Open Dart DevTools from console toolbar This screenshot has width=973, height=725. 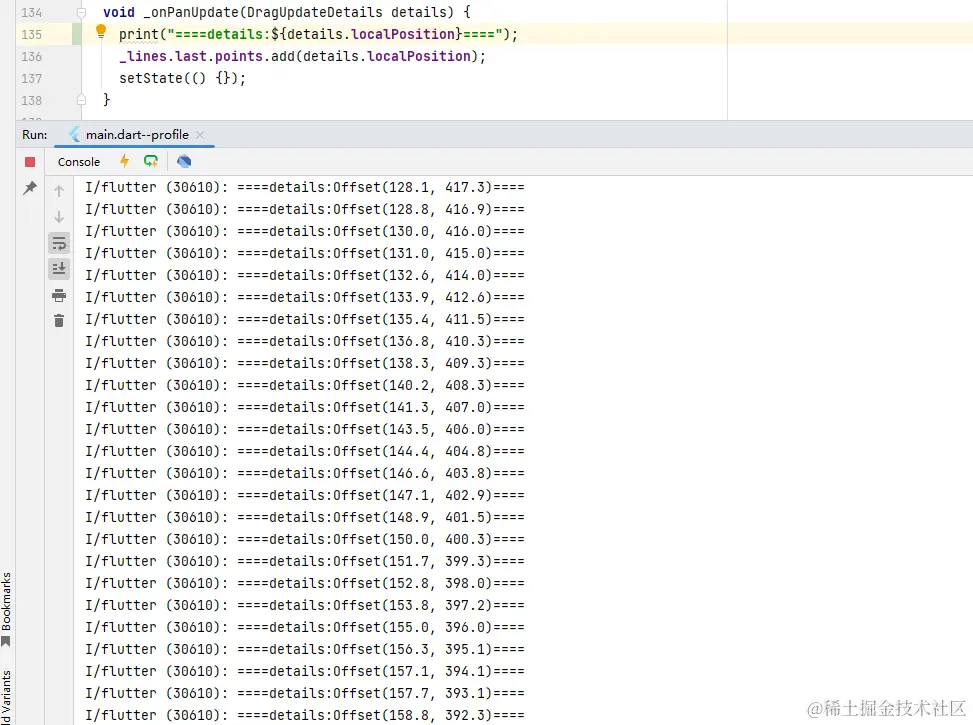point(184,161)
